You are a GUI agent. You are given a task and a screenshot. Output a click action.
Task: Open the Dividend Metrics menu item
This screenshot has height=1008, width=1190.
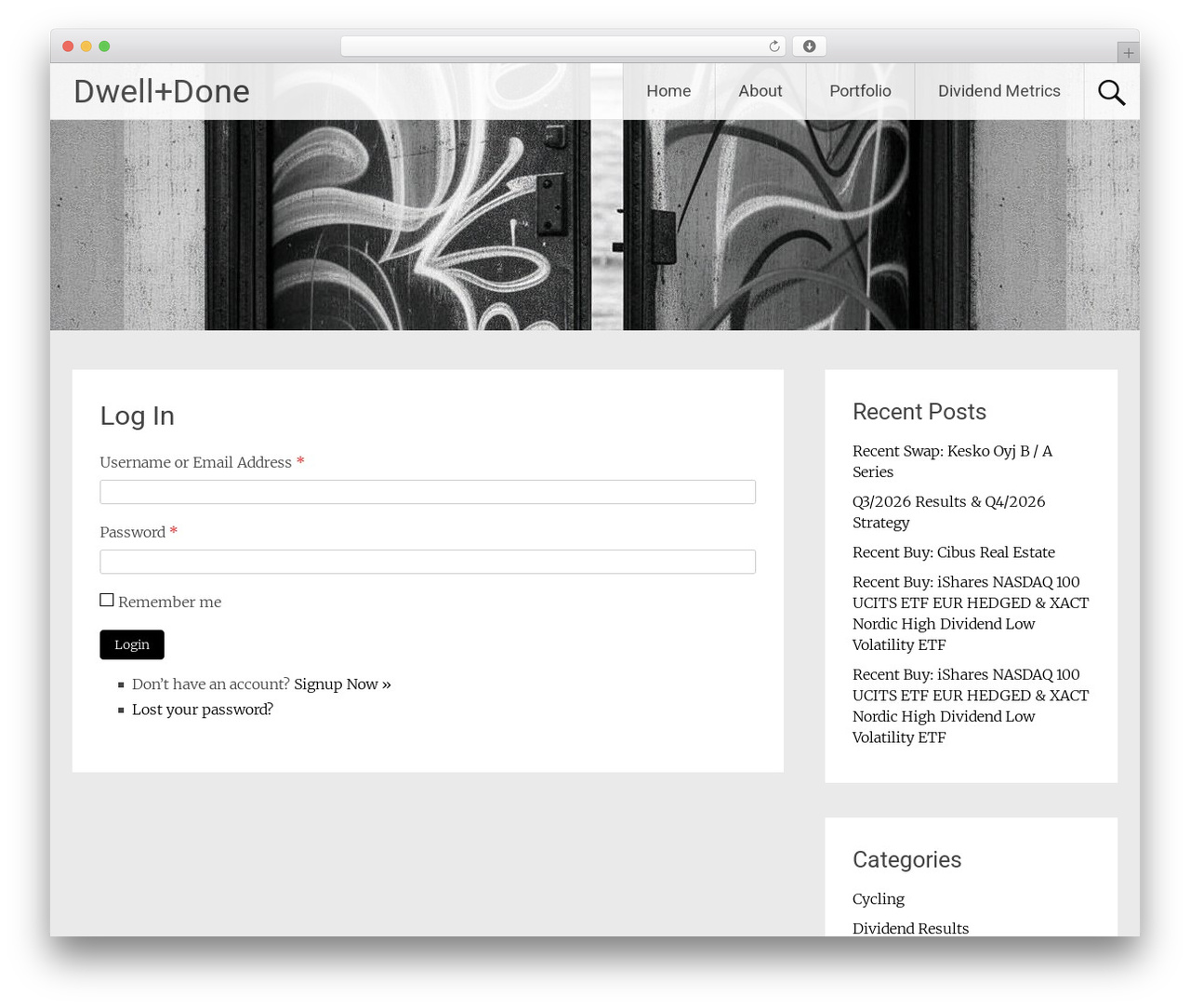pyautogui.click(x=998, y=91)
